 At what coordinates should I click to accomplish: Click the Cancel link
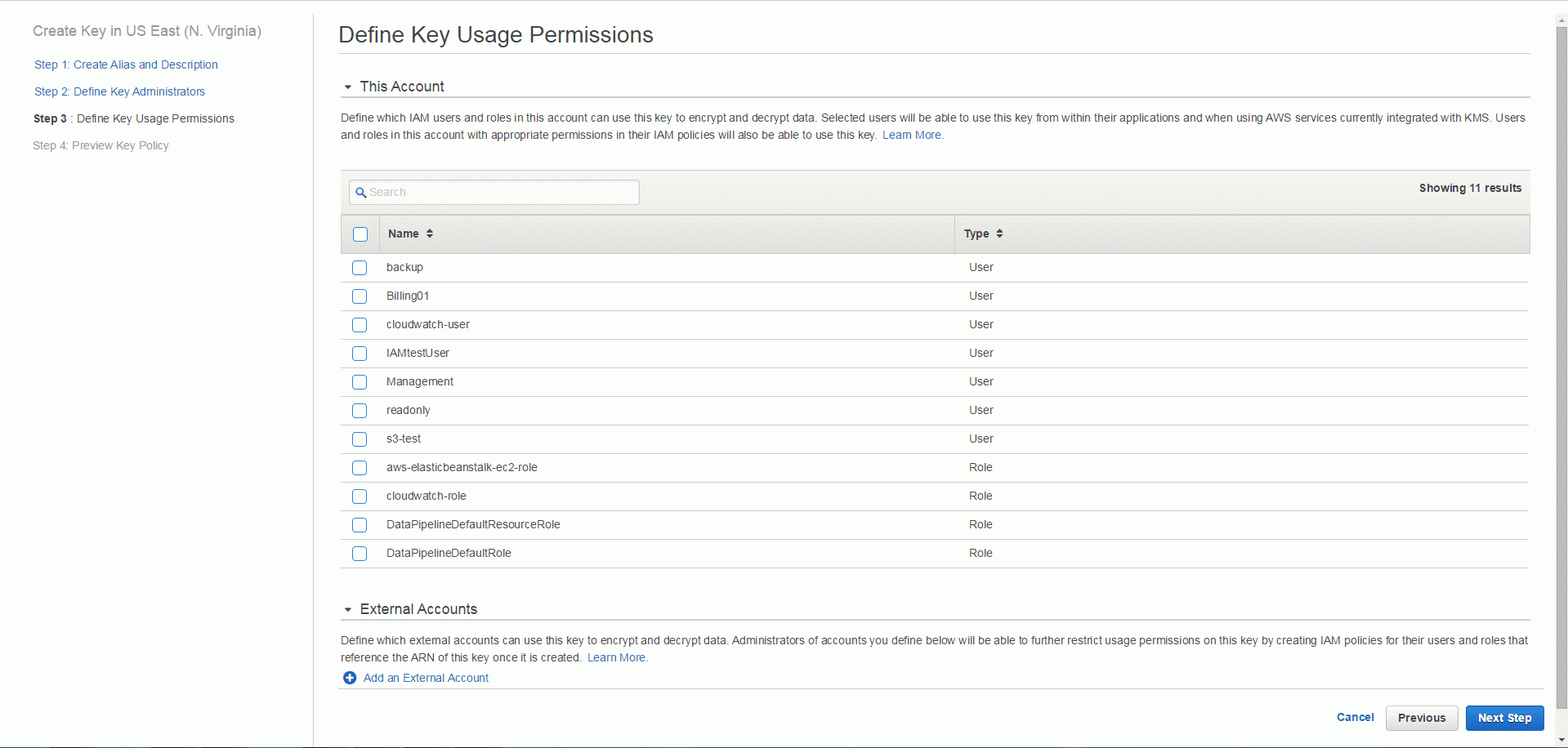tap(1355, 717)
